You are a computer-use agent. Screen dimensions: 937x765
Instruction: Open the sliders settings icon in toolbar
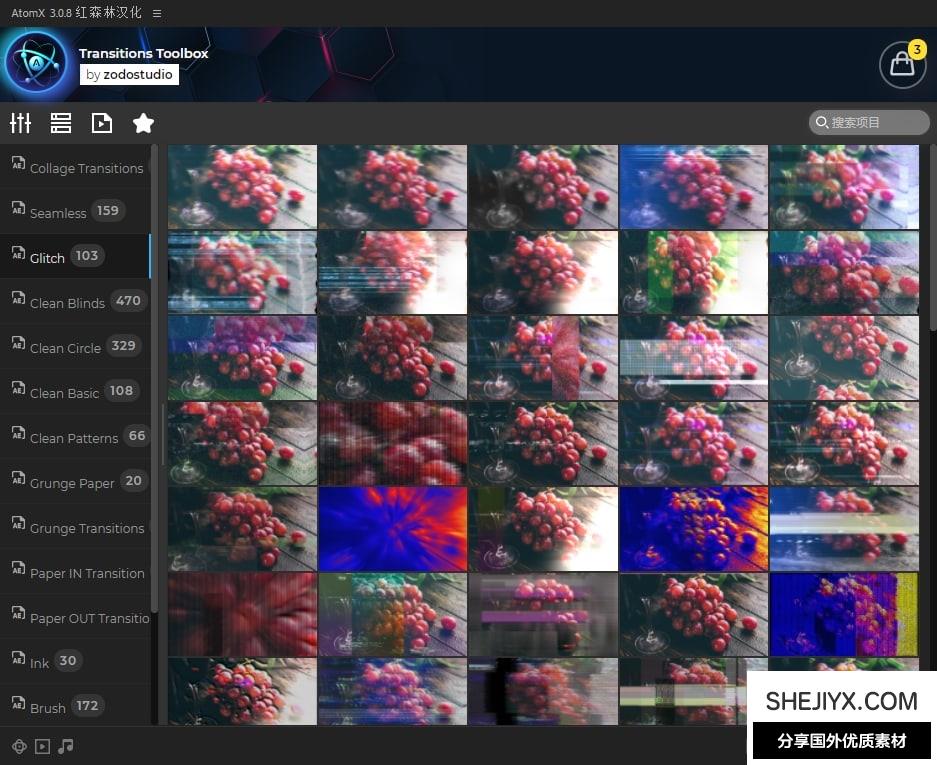click(x=21, y=123)
